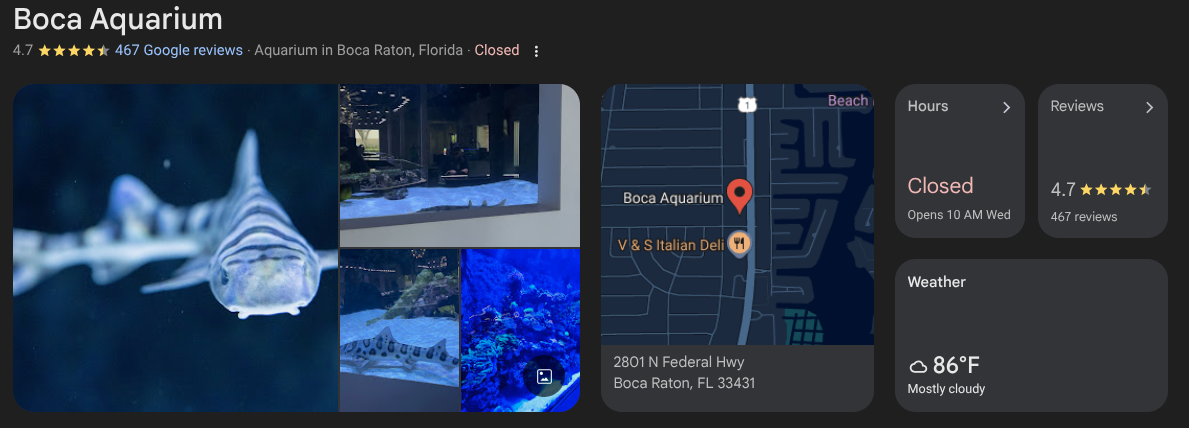Click the pink Closed status in header

497,51
